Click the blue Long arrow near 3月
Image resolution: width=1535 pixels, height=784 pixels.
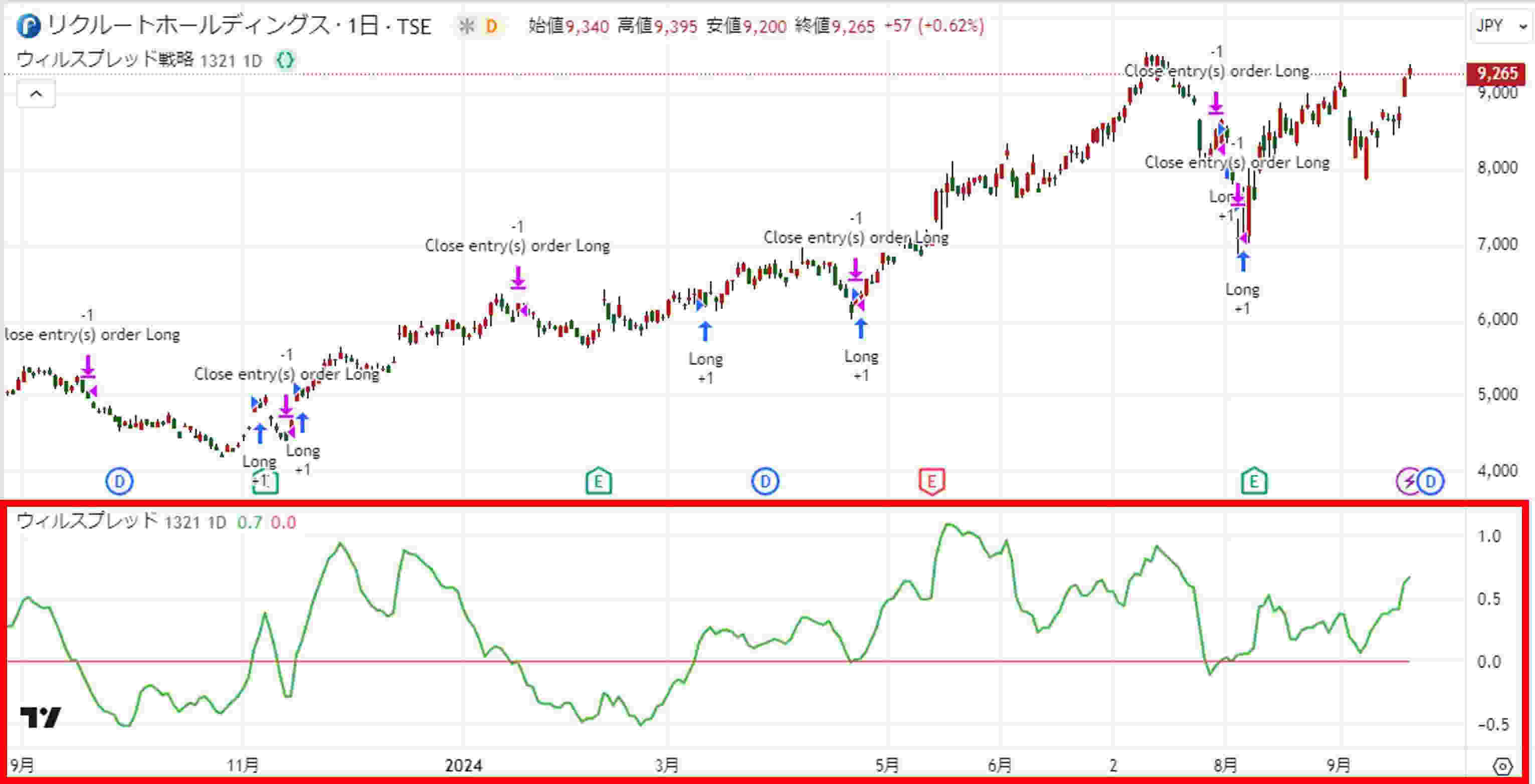[x=705, y=331]
